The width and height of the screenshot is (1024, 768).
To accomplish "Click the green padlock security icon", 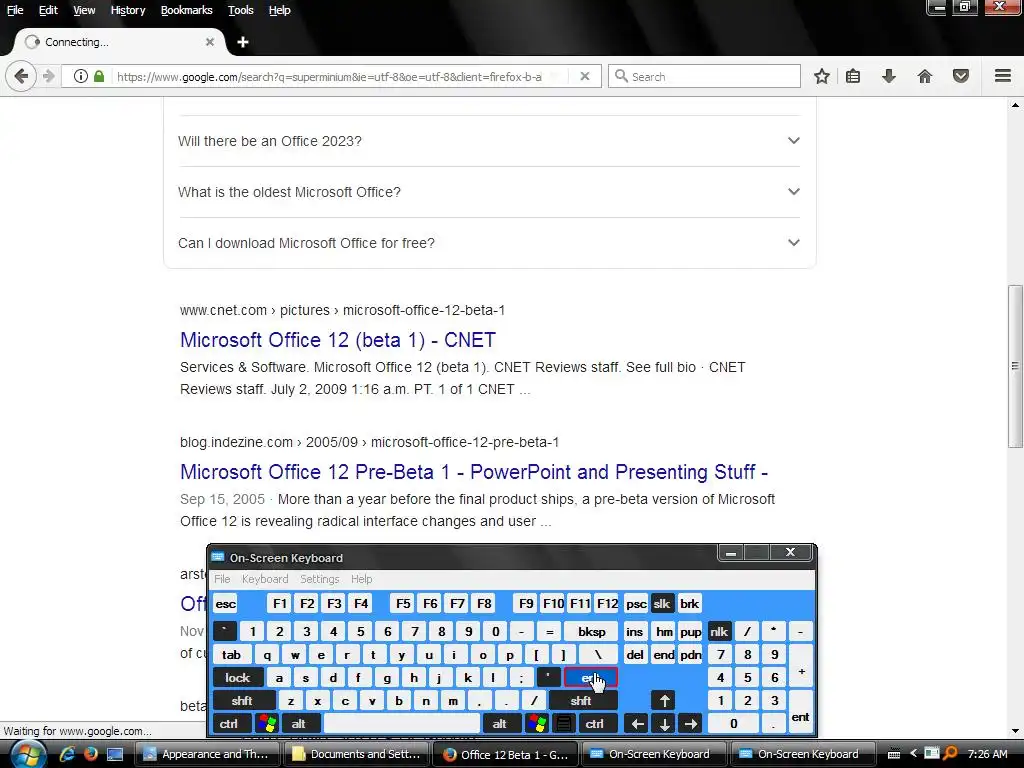I will 99,76.
